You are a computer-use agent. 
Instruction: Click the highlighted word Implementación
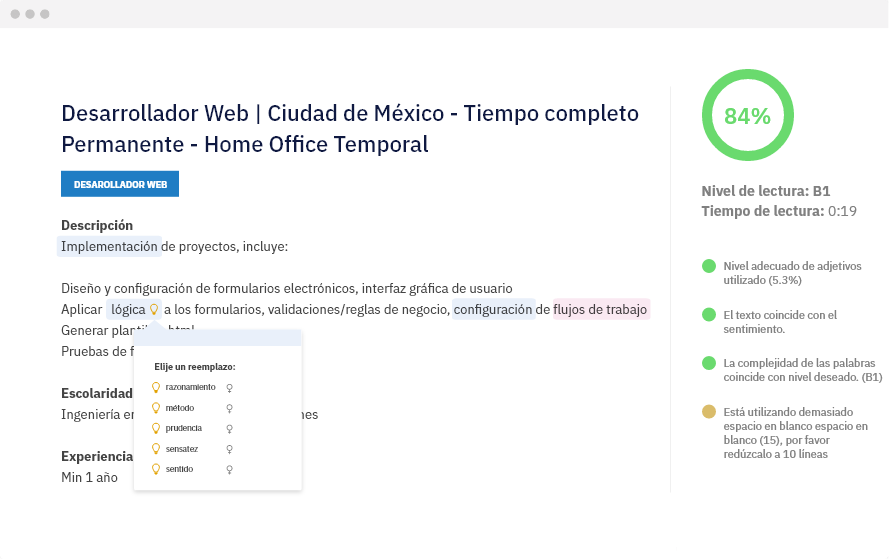point(109,247)
